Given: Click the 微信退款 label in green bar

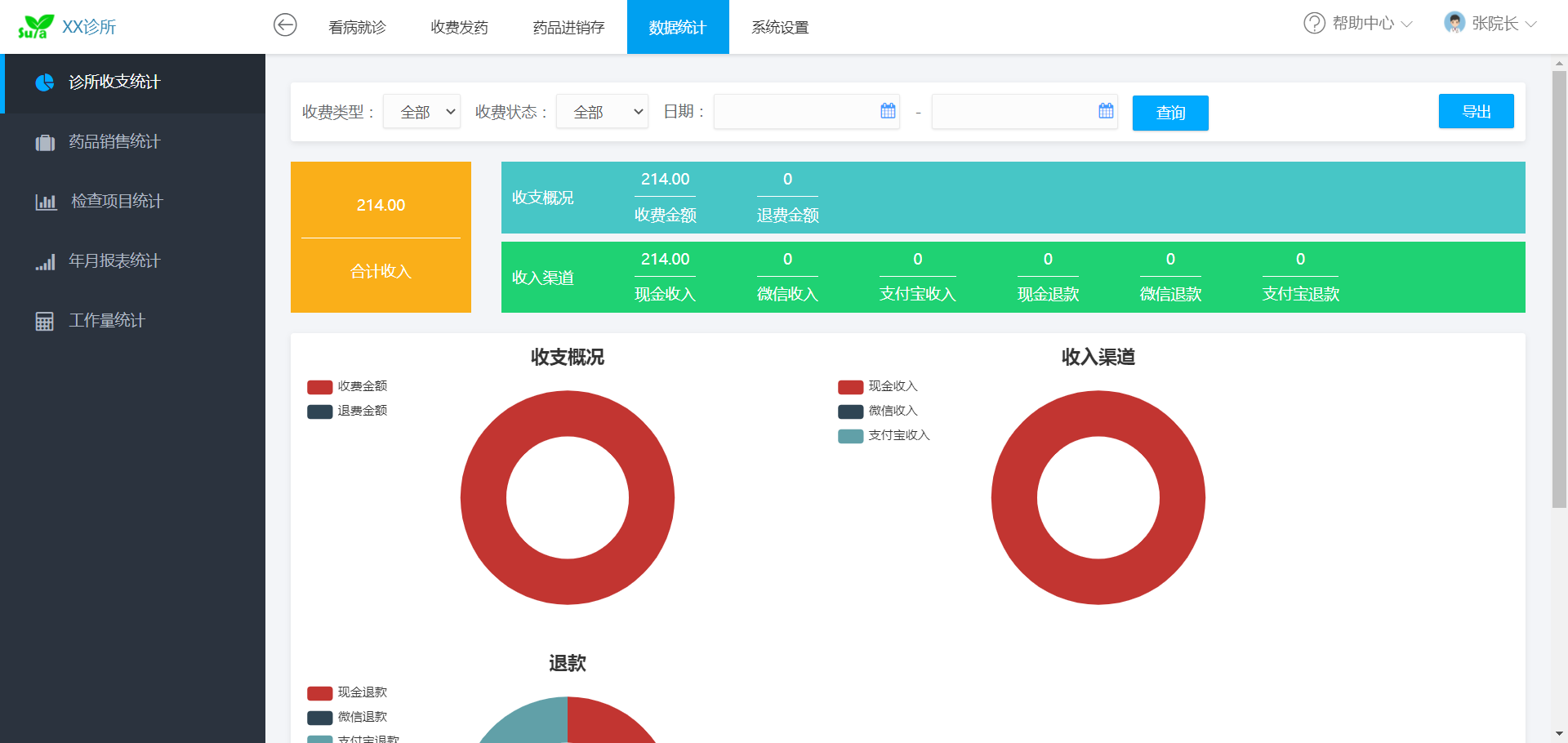Looking at the screenshot, I should (x=1170, y=295).
